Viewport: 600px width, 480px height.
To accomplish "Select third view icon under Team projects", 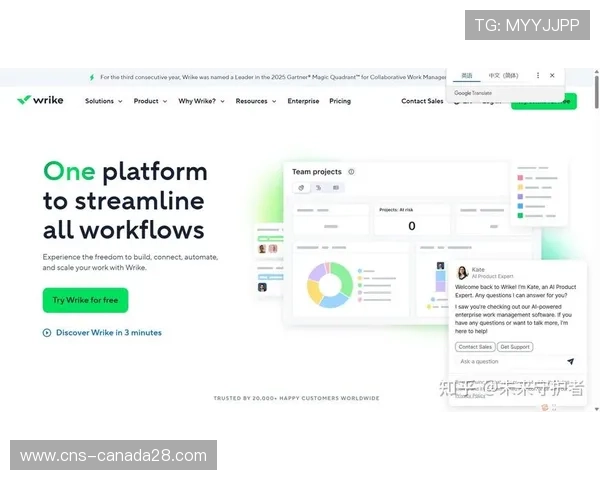I will pyautogui.click(x=335, y=187).
